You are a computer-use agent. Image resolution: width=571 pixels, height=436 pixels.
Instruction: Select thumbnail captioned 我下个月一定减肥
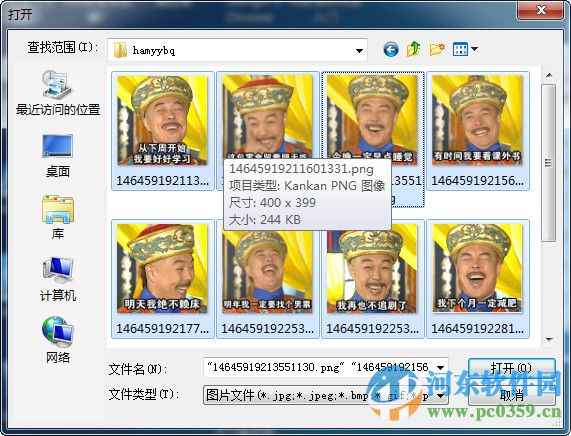tap(477, 268)
